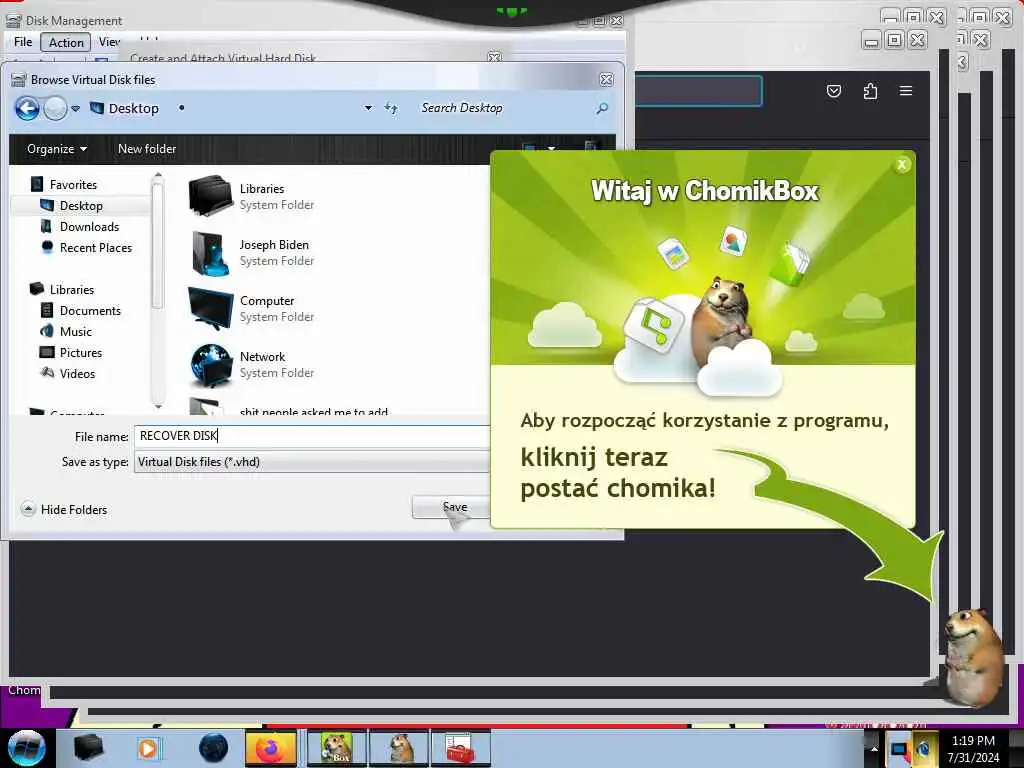Select the Libraries node in navigation pane

pyautogui.click(x=72, y=289)
